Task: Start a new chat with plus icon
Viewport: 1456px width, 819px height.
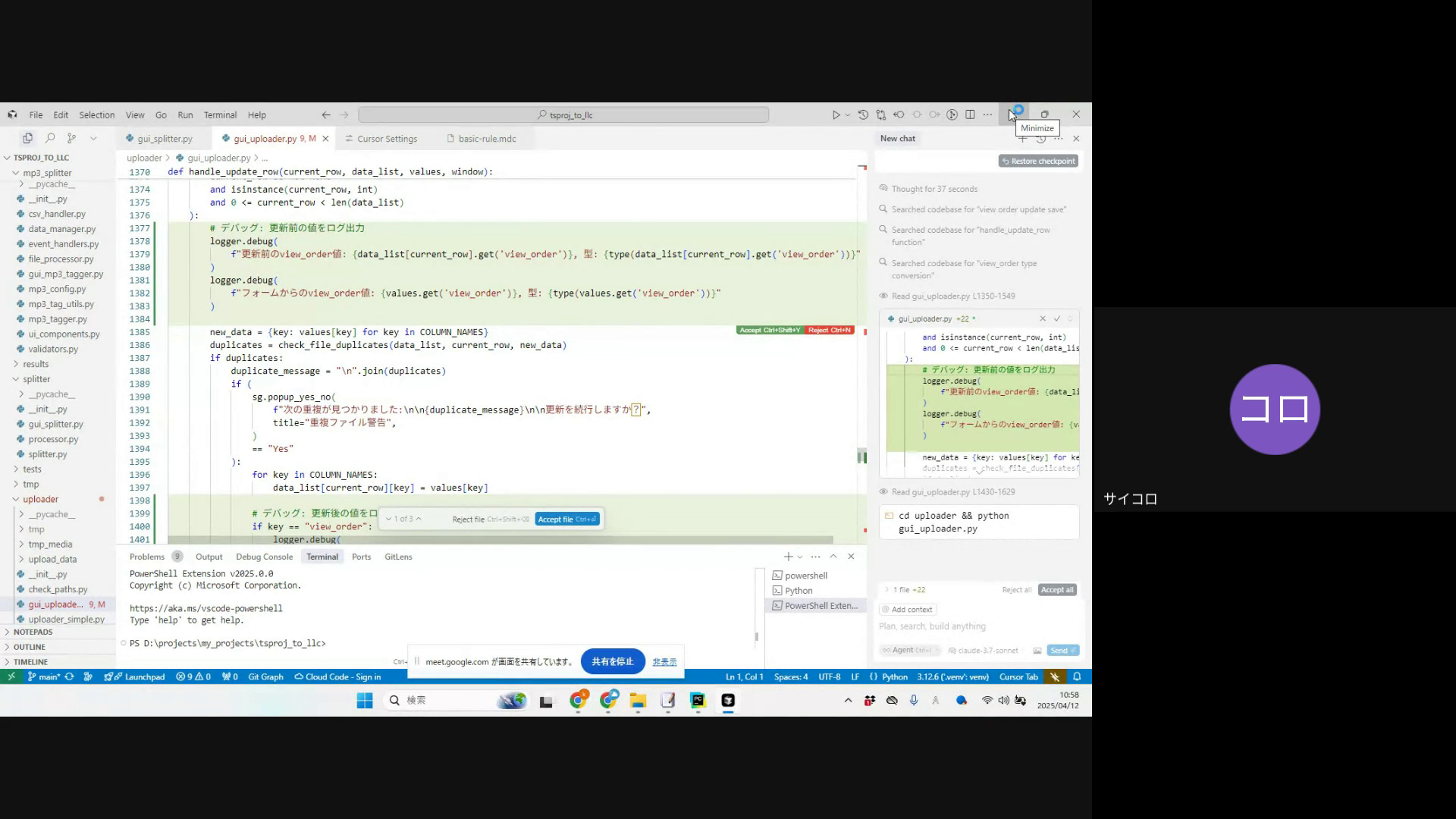Action: pos(1022,140)
